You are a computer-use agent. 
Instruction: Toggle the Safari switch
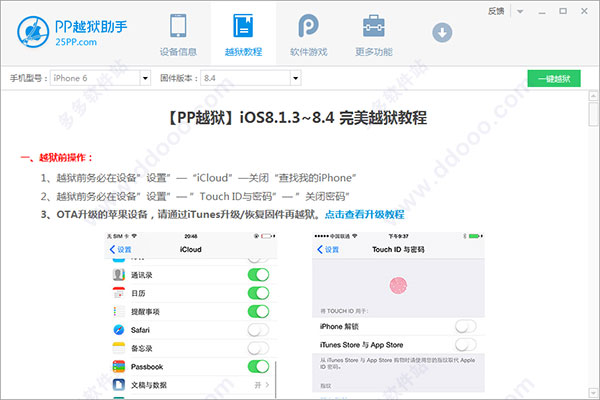(258, 330)
